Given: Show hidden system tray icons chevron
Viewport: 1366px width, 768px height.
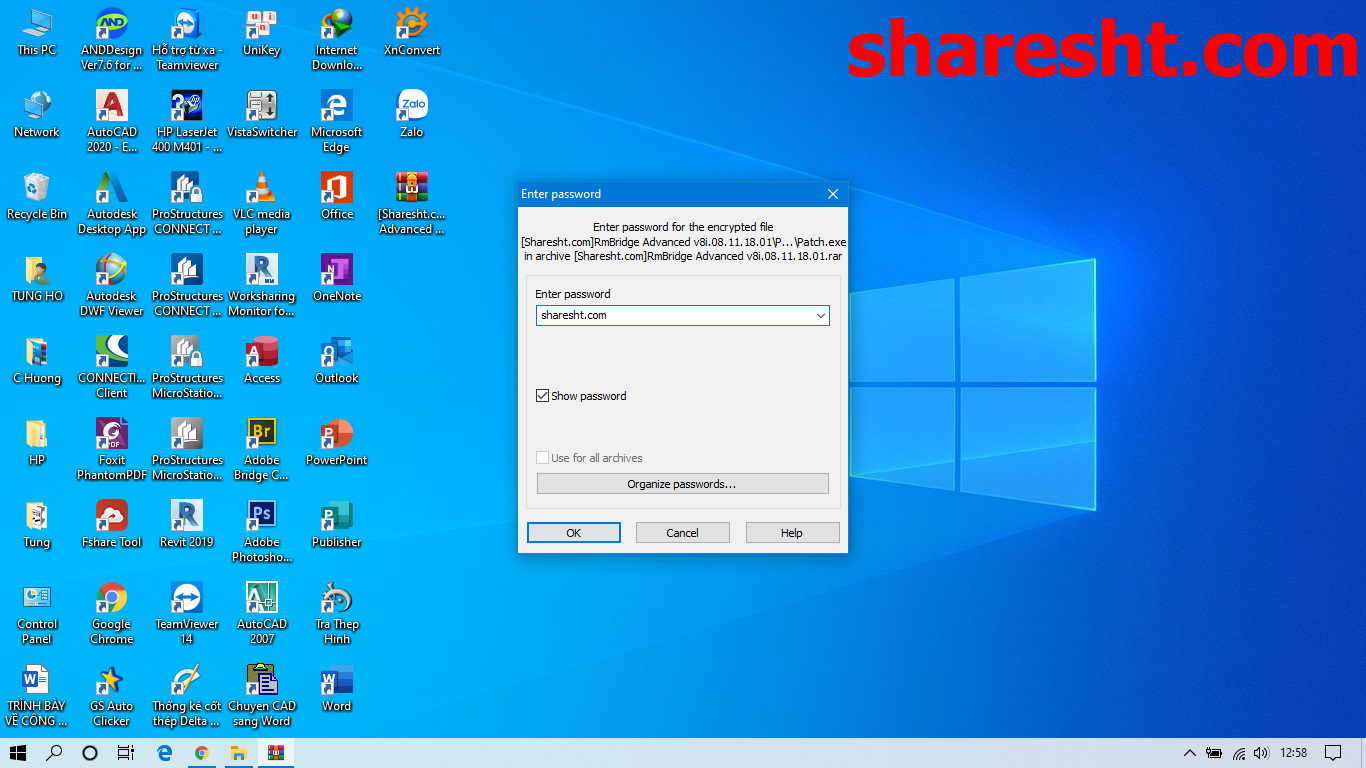Looking at the screenshot, I should [1189, 753].
